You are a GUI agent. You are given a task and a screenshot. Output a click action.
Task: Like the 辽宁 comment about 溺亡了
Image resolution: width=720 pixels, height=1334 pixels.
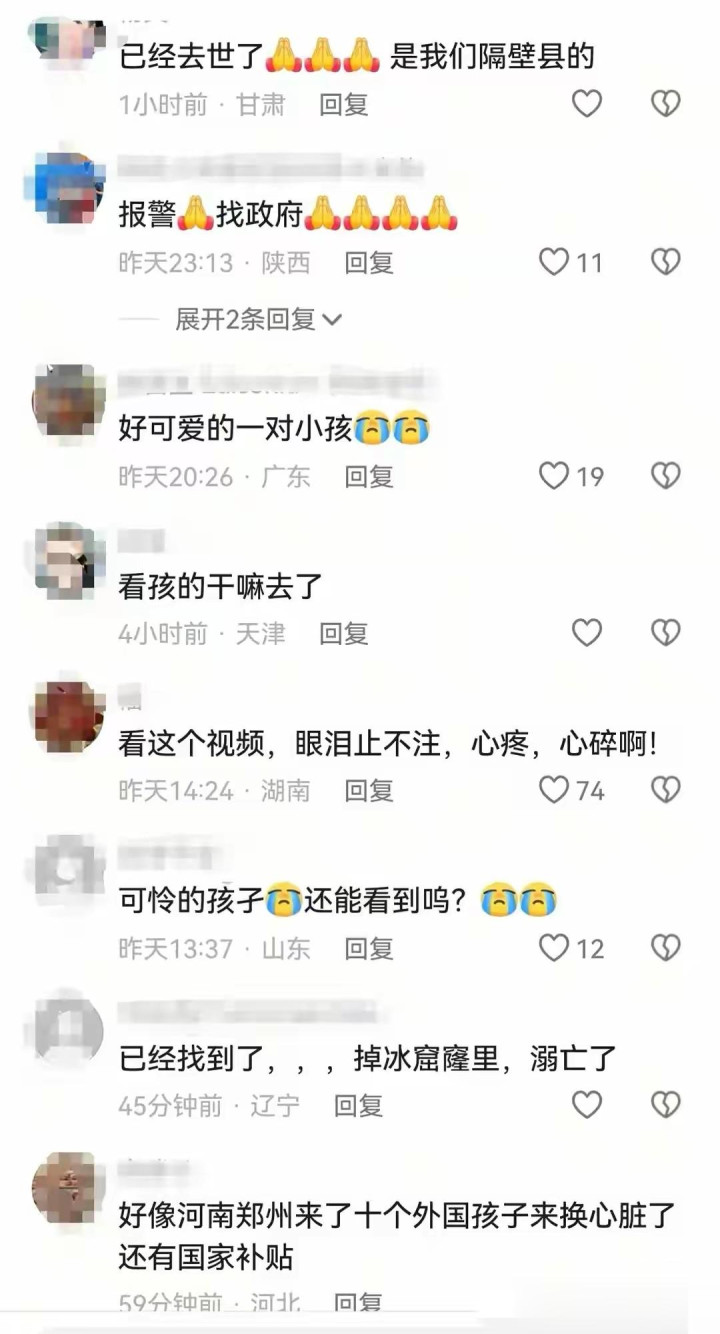(x=587, y=1104)
